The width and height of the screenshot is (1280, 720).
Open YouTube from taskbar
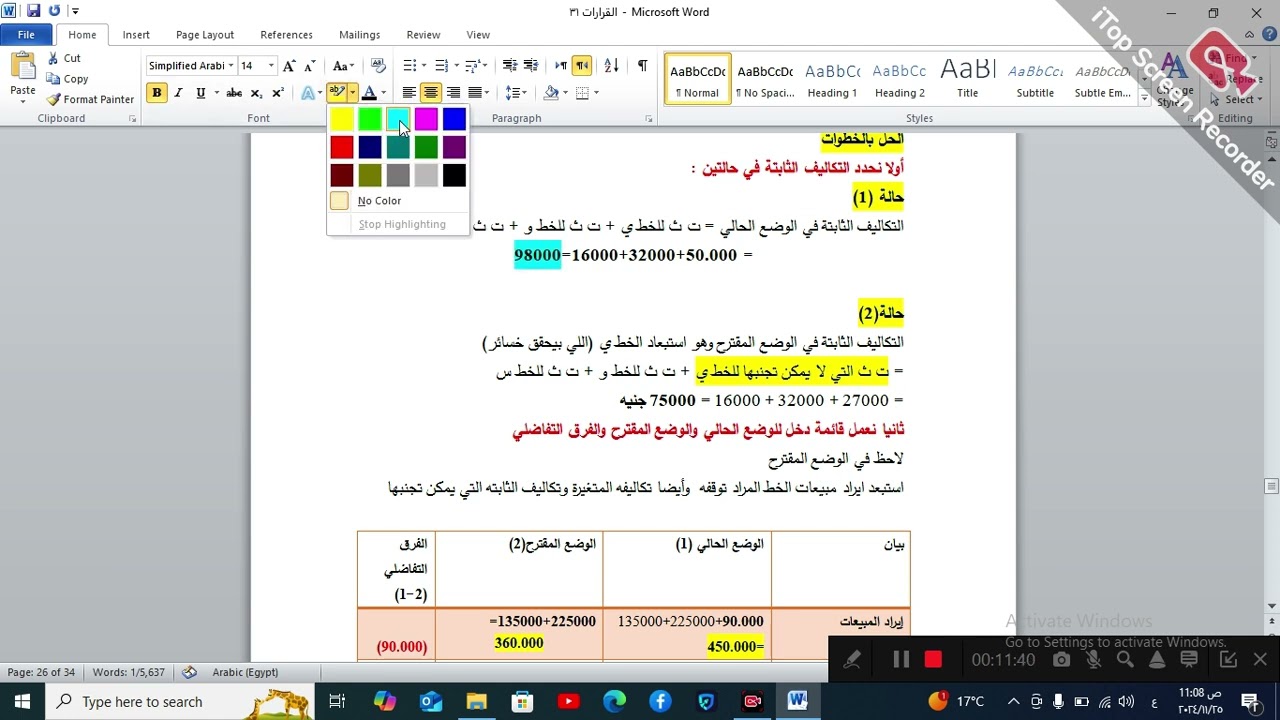click(568, 702)
